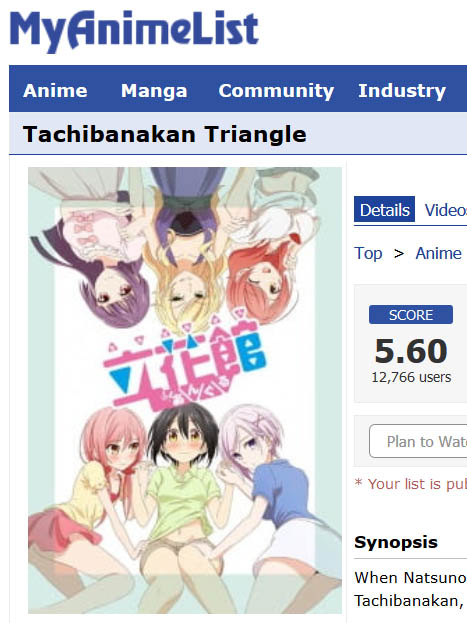
Task: Click the blue SCORE badge
Action: (x=411, y=315)
